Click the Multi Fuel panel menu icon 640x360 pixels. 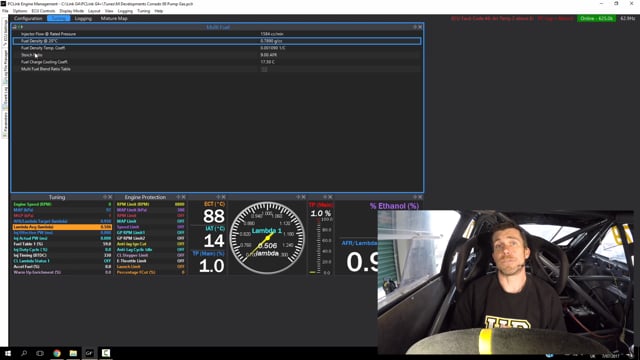point(15,27)
